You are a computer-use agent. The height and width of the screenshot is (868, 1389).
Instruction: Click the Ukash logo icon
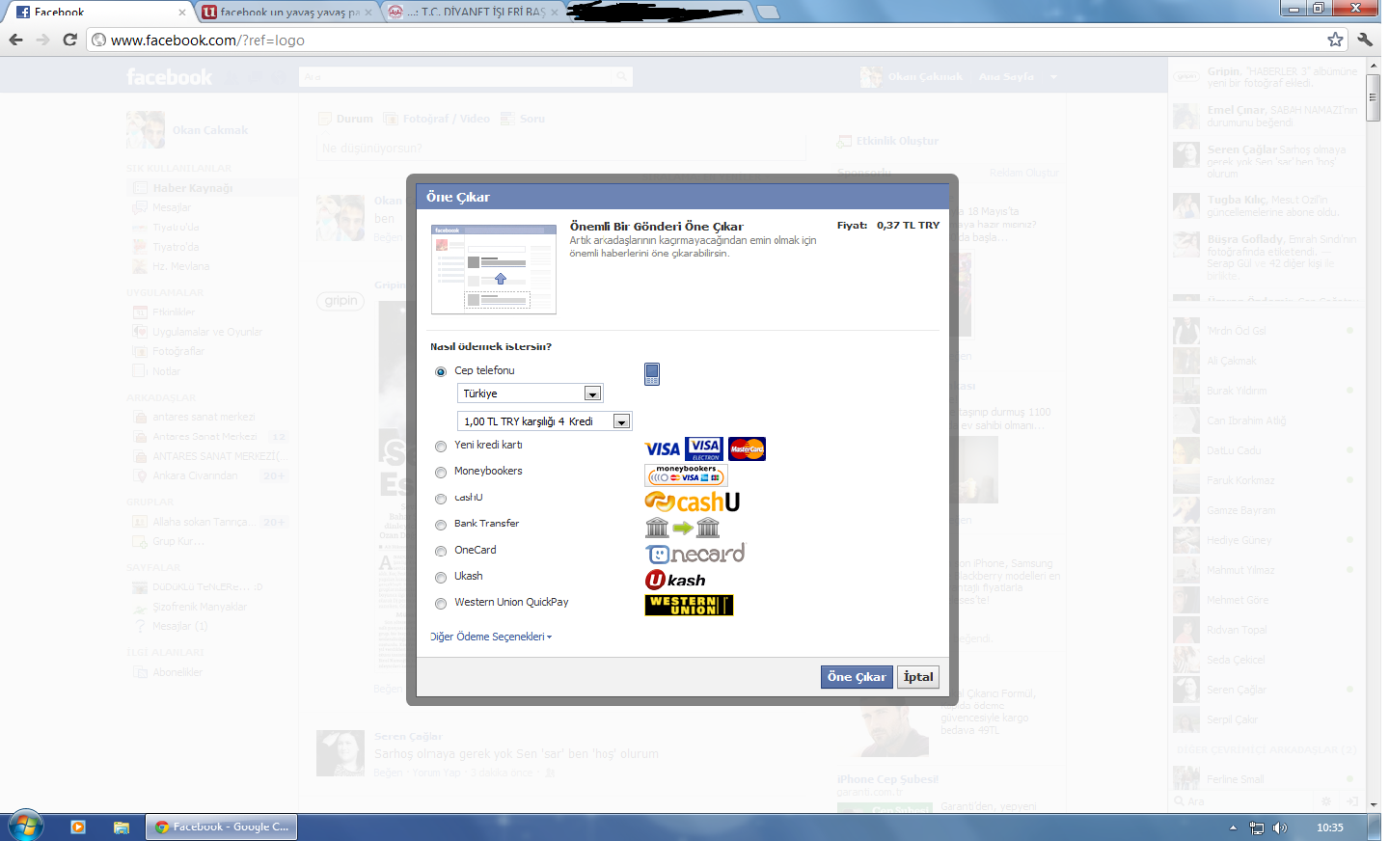coord(675,580)
